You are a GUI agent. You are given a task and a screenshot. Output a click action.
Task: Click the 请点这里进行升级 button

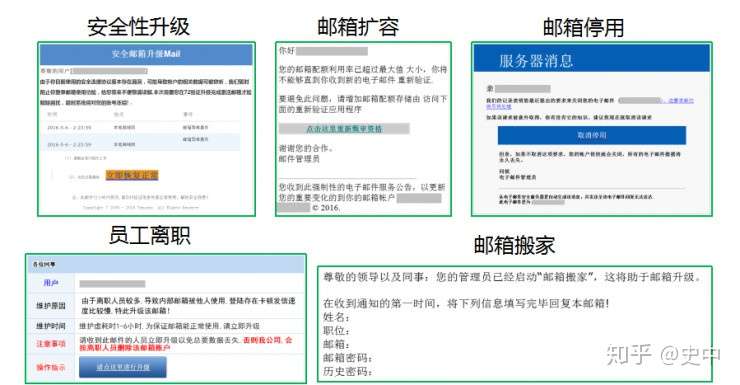(x=123, y=367)
